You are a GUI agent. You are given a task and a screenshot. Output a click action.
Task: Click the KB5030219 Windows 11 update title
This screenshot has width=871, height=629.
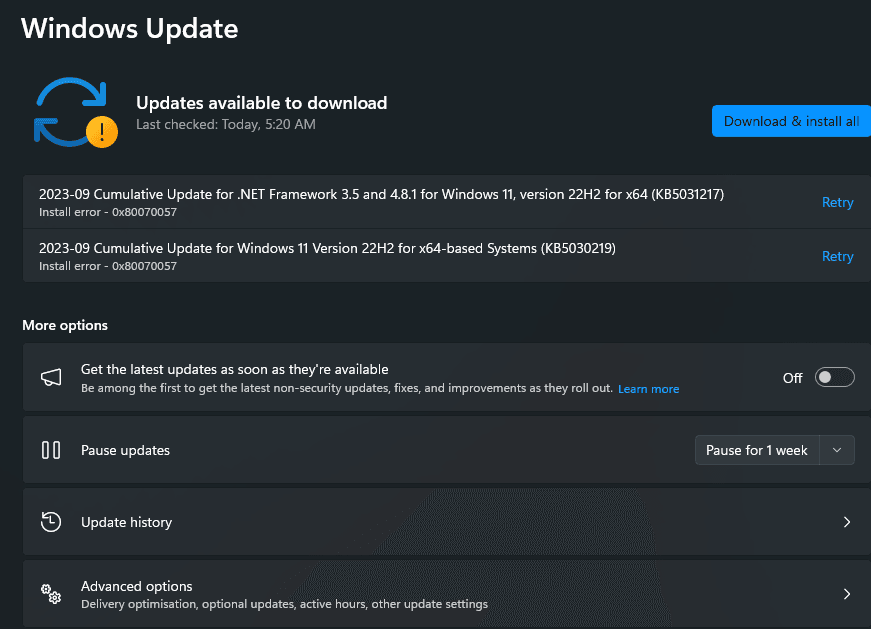click(x=327, y=248)
